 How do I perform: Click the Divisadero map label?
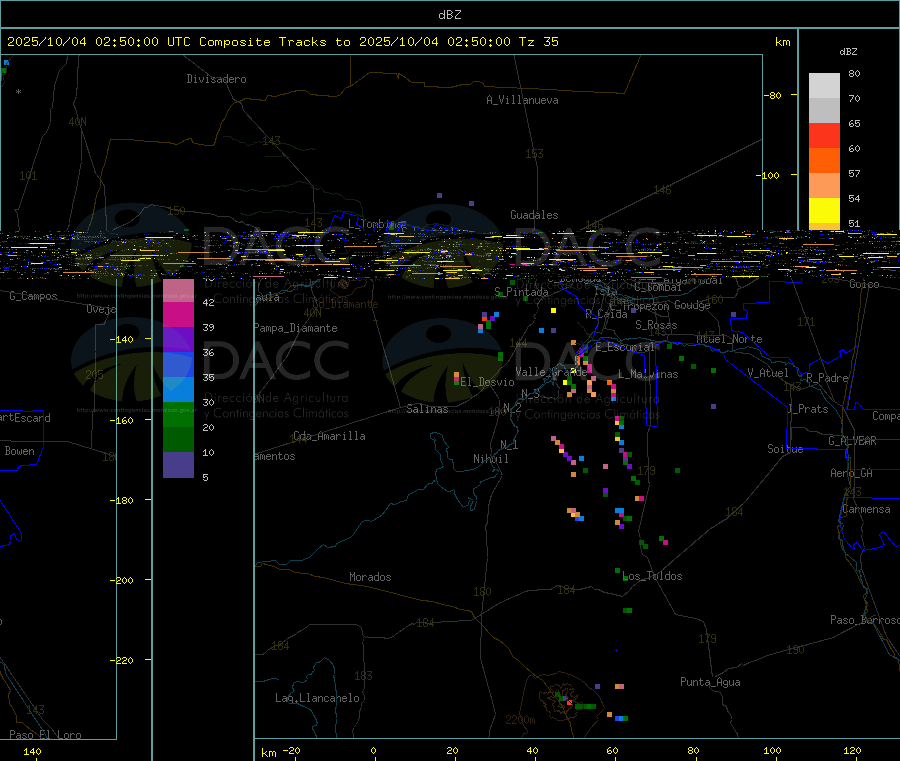click(216, 79)
